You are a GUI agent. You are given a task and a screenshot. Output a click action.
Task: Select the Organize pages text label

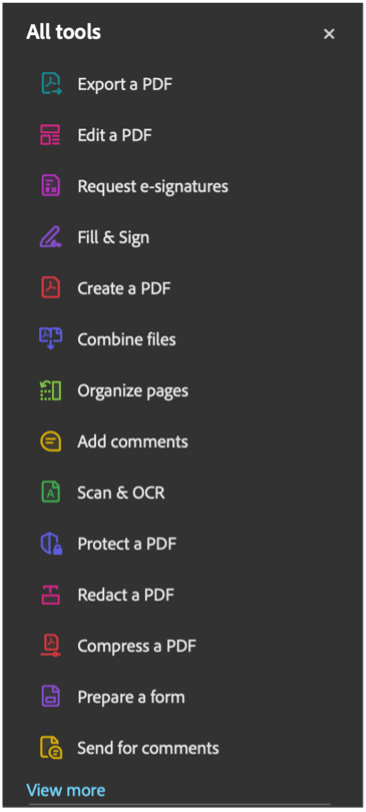[133, 391]
